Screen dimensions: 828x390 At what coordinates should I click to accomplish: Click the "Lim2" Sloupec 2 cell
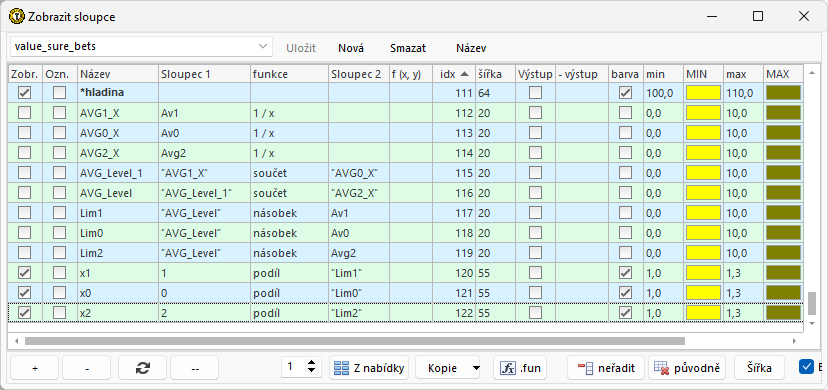coord(359,313)
